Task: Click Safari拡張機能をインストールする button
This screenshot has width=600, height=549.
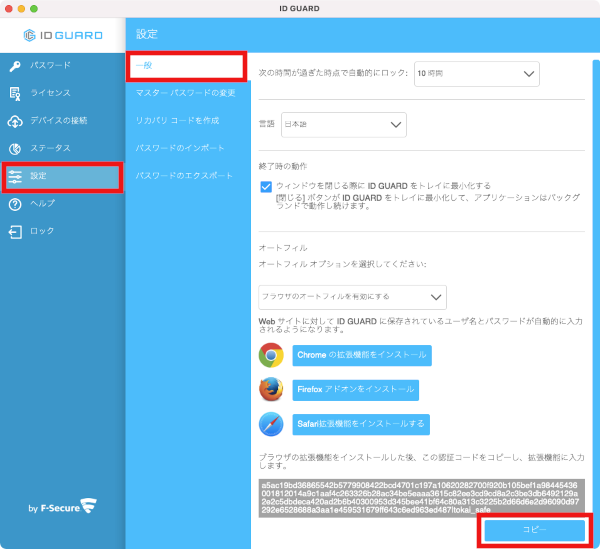Action: 361,424
